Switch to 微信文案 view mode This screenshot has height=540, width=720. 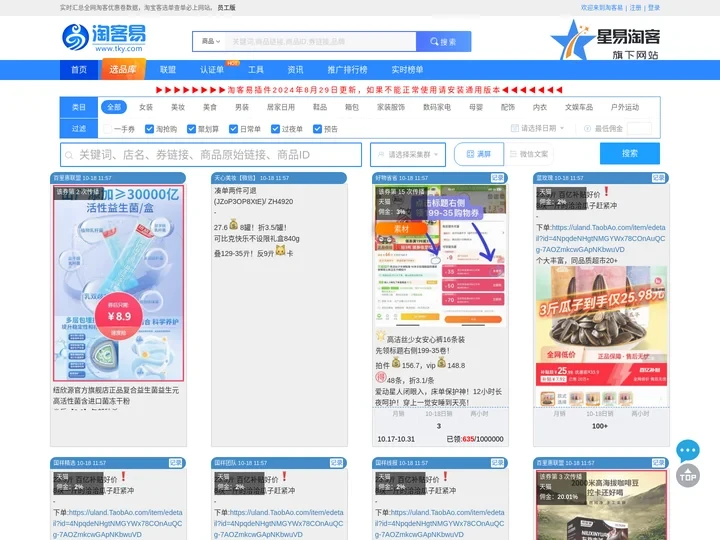coord(529,154)
